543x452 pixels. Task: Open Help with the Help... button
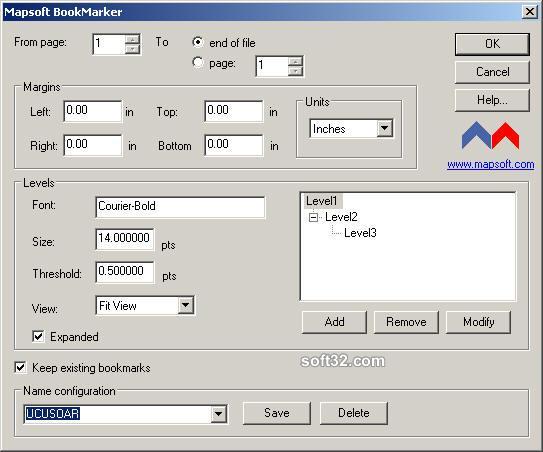(x=492, y=100)
